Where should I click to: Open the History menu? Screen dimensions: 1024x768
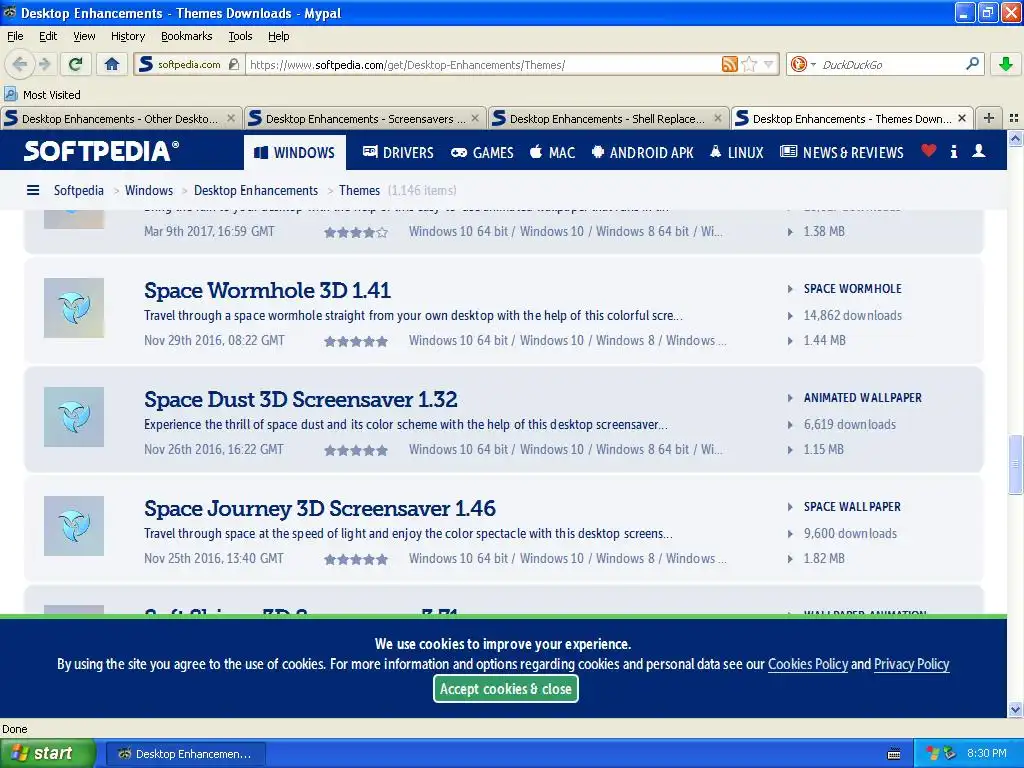(x=128, y=36)
